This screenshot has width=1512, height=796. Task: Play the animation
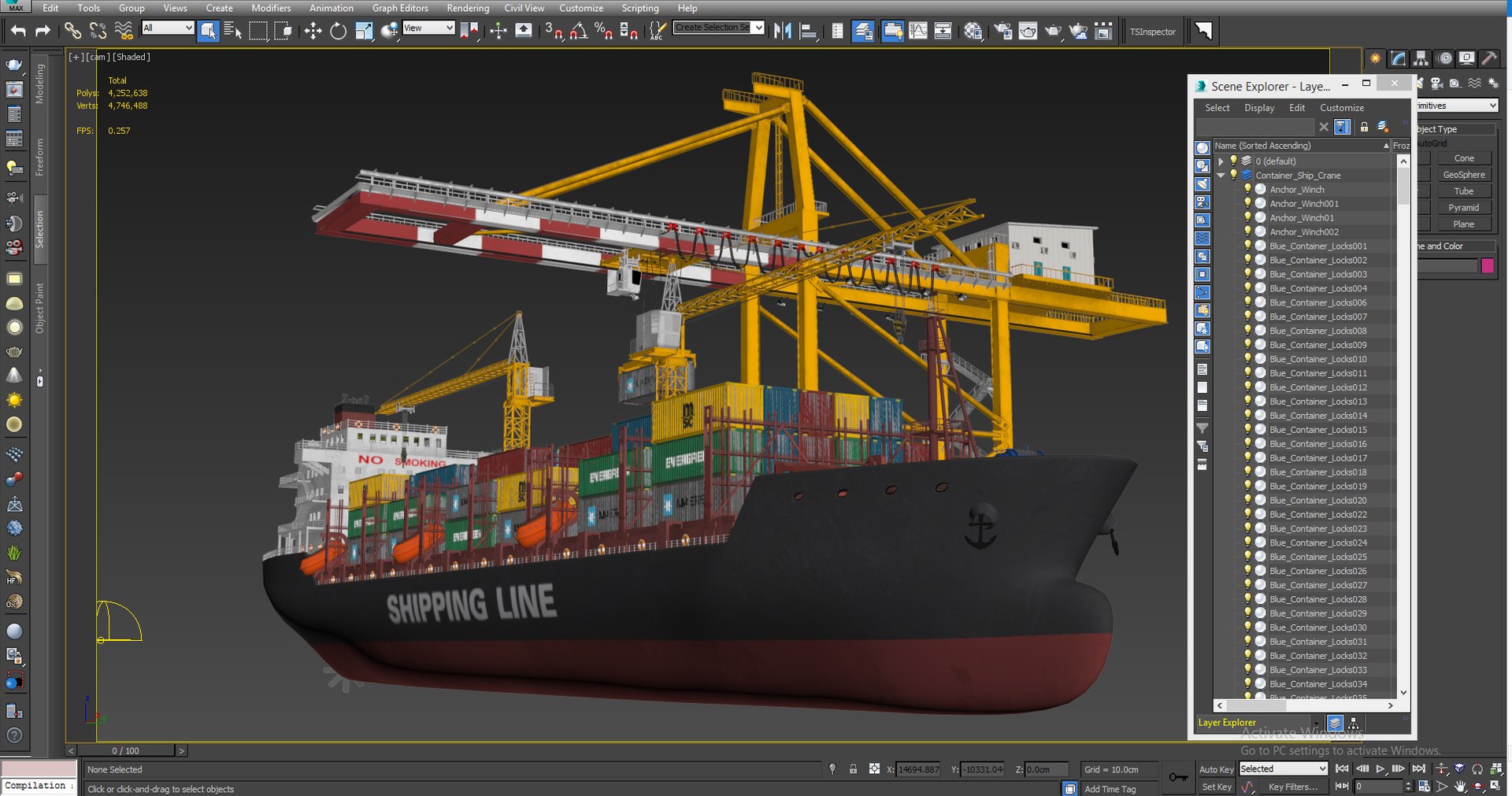(1380, 768)
